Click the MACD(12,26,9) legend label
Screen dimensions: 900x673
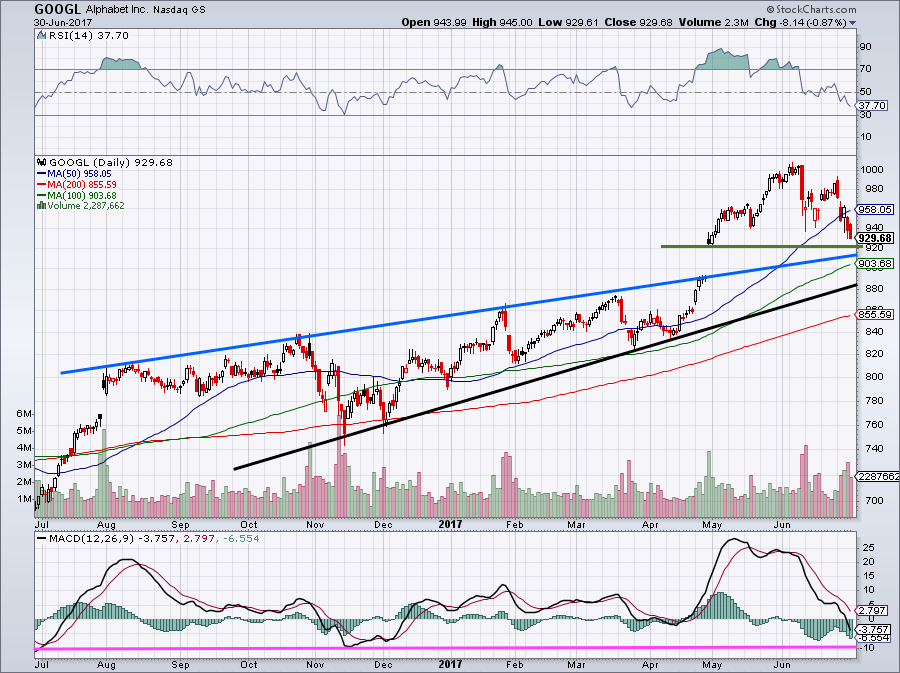coord(92,539)
